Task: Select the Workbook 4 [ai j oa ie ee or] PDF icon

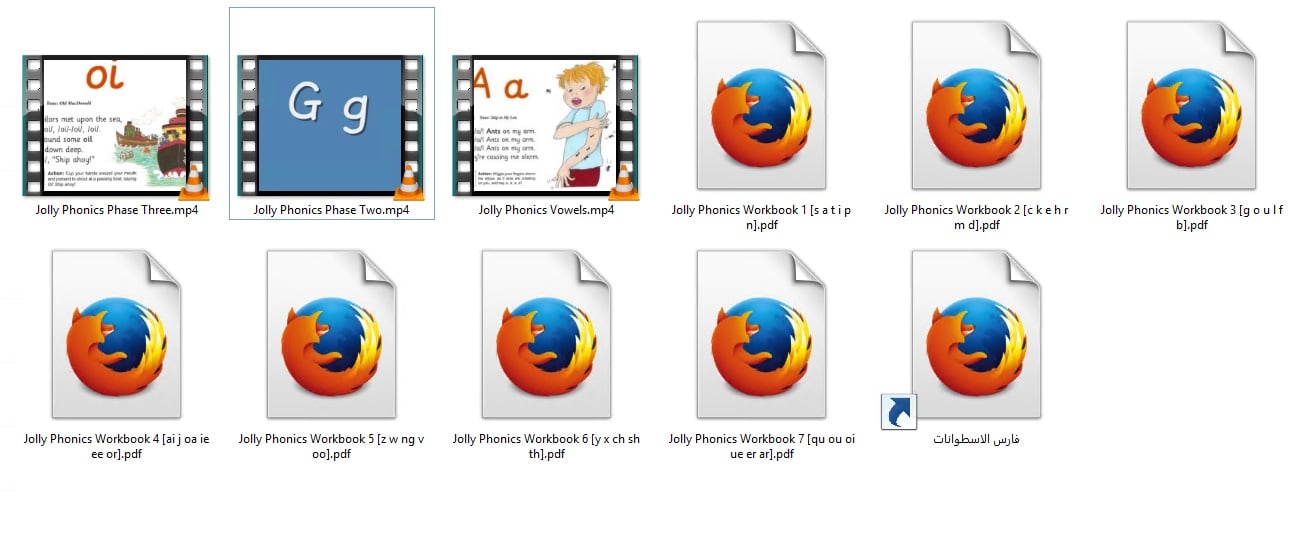Action: pyautogui.click(x=116, y=334)
